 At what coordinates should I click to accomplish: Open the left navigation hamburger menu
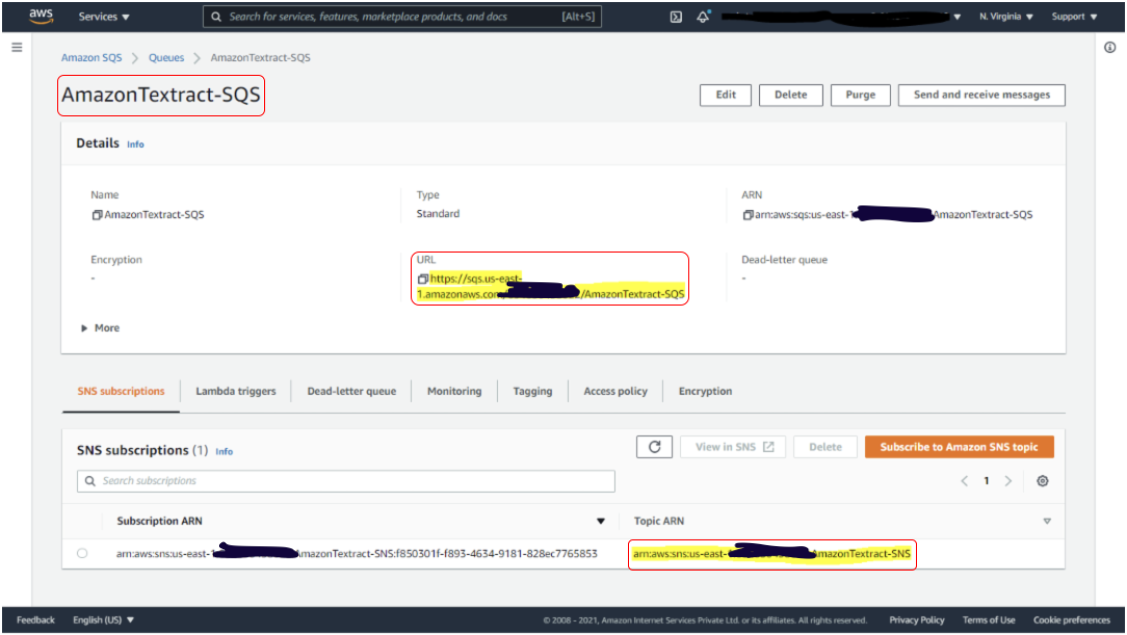pos(17,45)
